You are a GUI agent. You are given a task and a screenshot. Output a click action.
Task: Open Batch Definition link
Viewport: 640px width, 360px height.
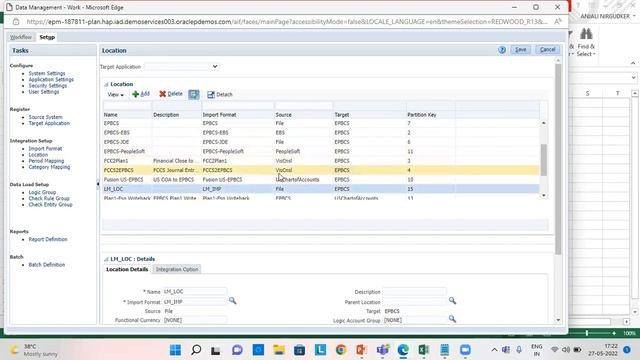point(47,264)
